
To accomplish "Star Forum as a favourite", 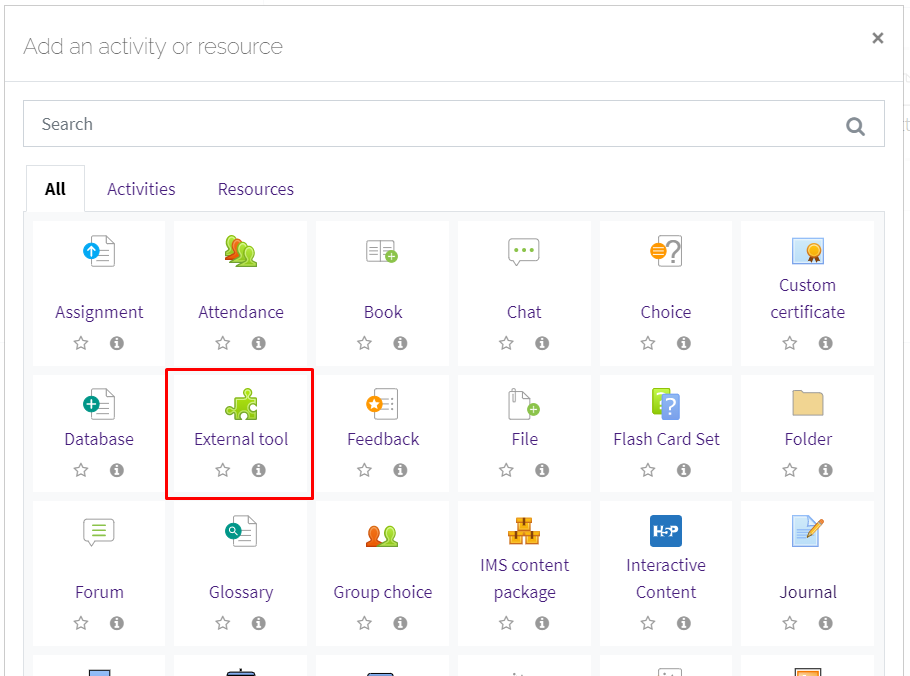I will click(x=81, y=623).
